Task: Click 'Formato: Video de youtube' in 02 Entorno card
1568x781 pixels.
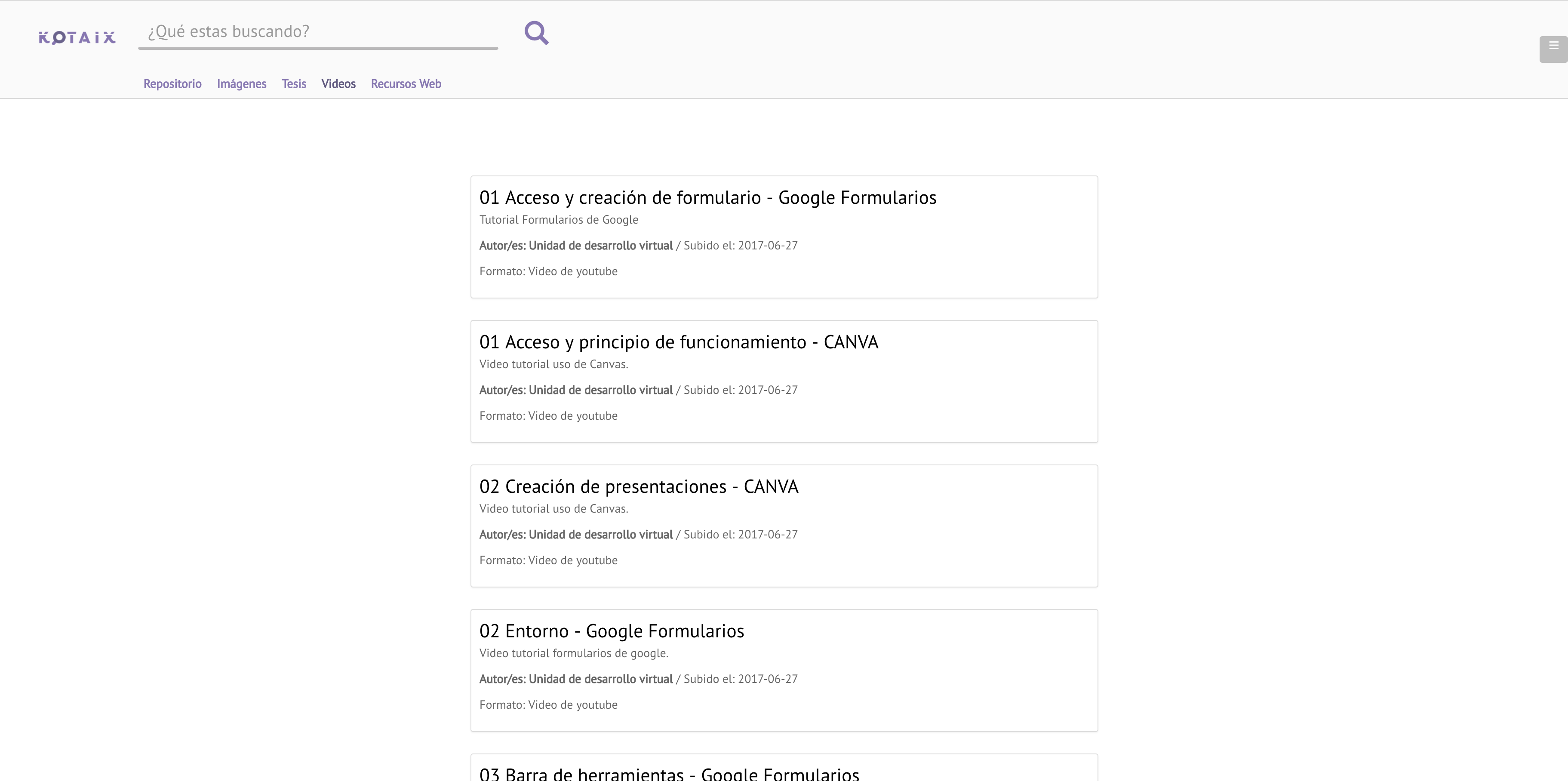Action: [548, 705]
